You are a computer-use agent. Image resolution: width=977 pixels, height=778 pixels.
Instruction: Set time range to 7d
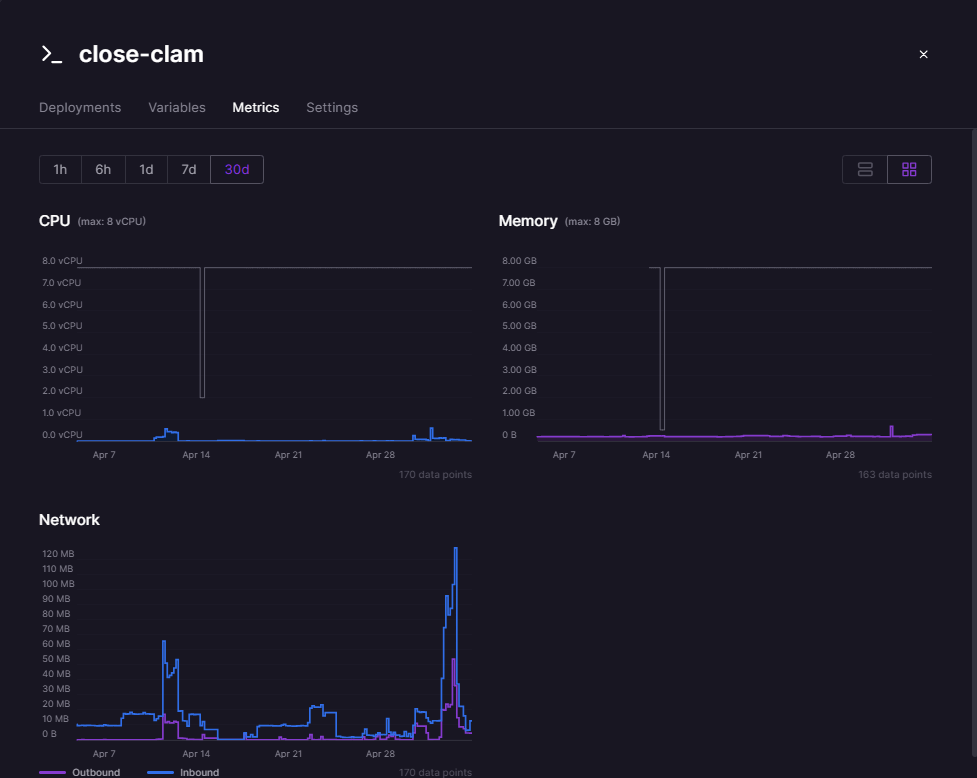pos(189,169)
